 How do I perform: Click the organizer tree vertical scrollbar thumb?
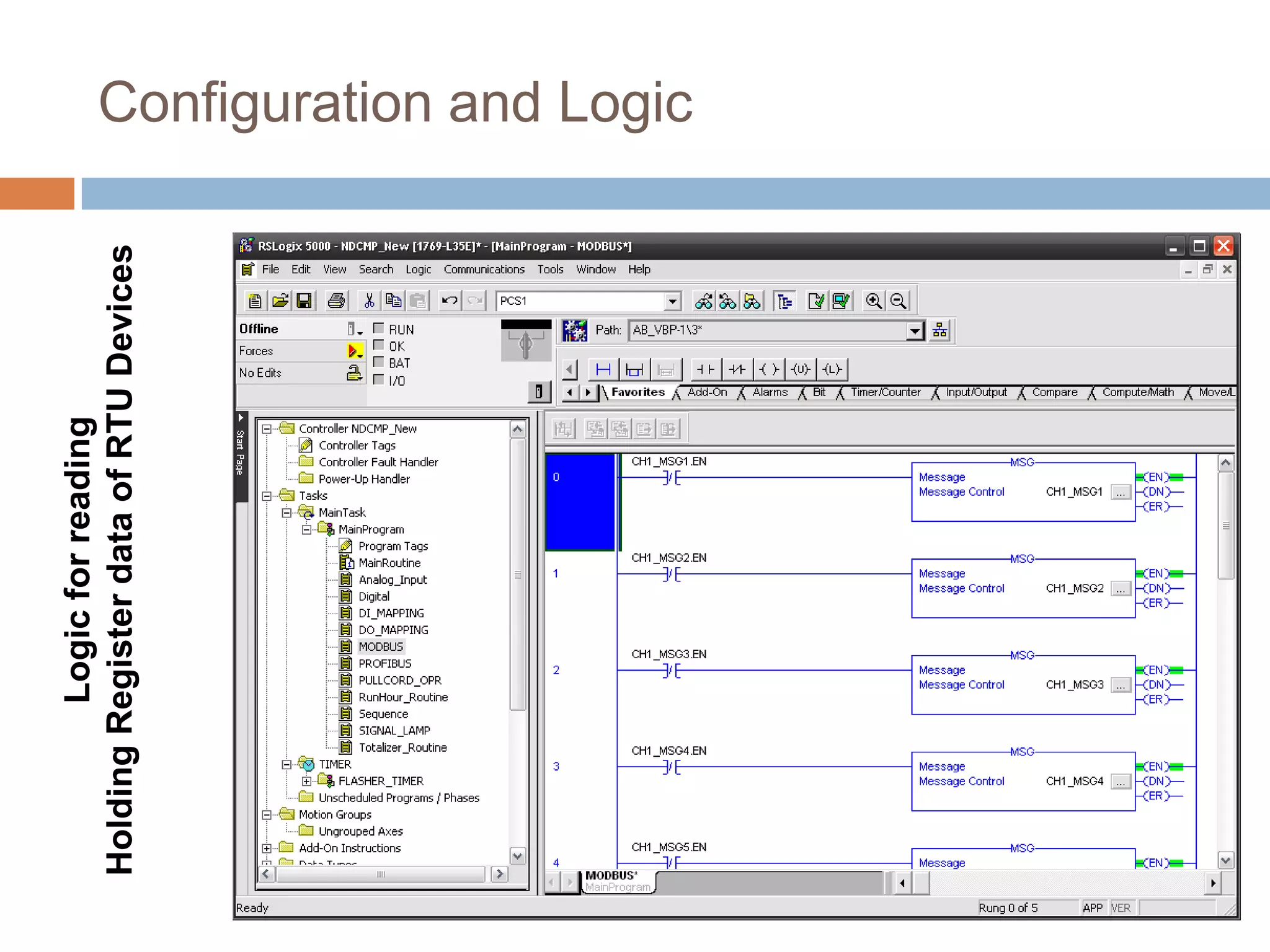518,575
